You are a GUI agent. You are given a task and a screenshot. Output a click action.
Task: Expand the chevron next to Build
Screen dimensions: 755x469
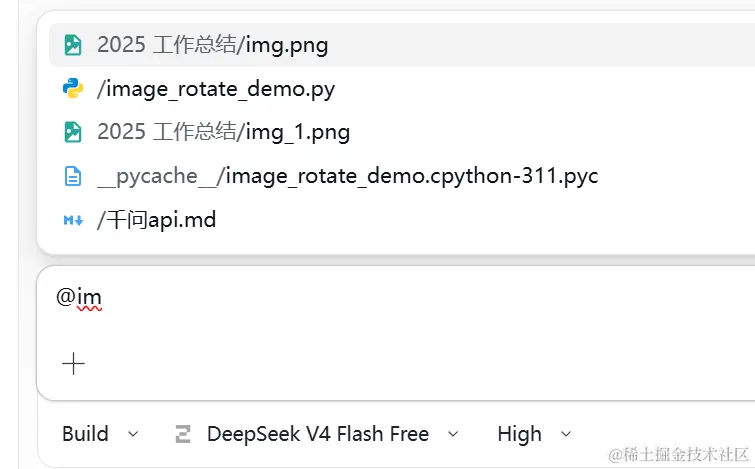click(x=133, y=434)
